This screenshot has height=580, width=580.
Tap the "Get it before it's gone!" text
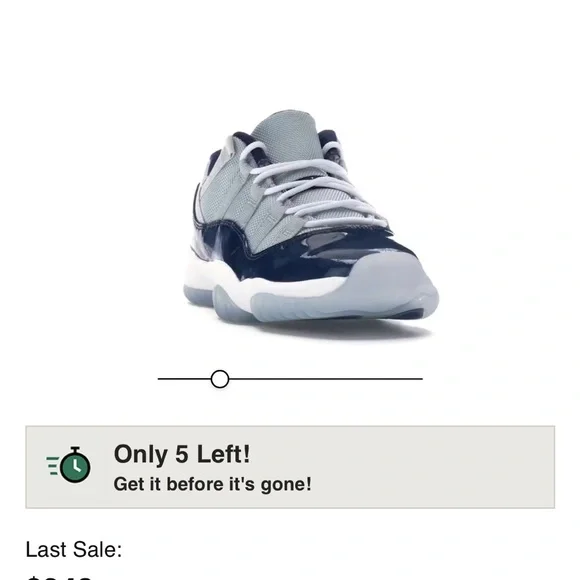(x=213, y=484)
